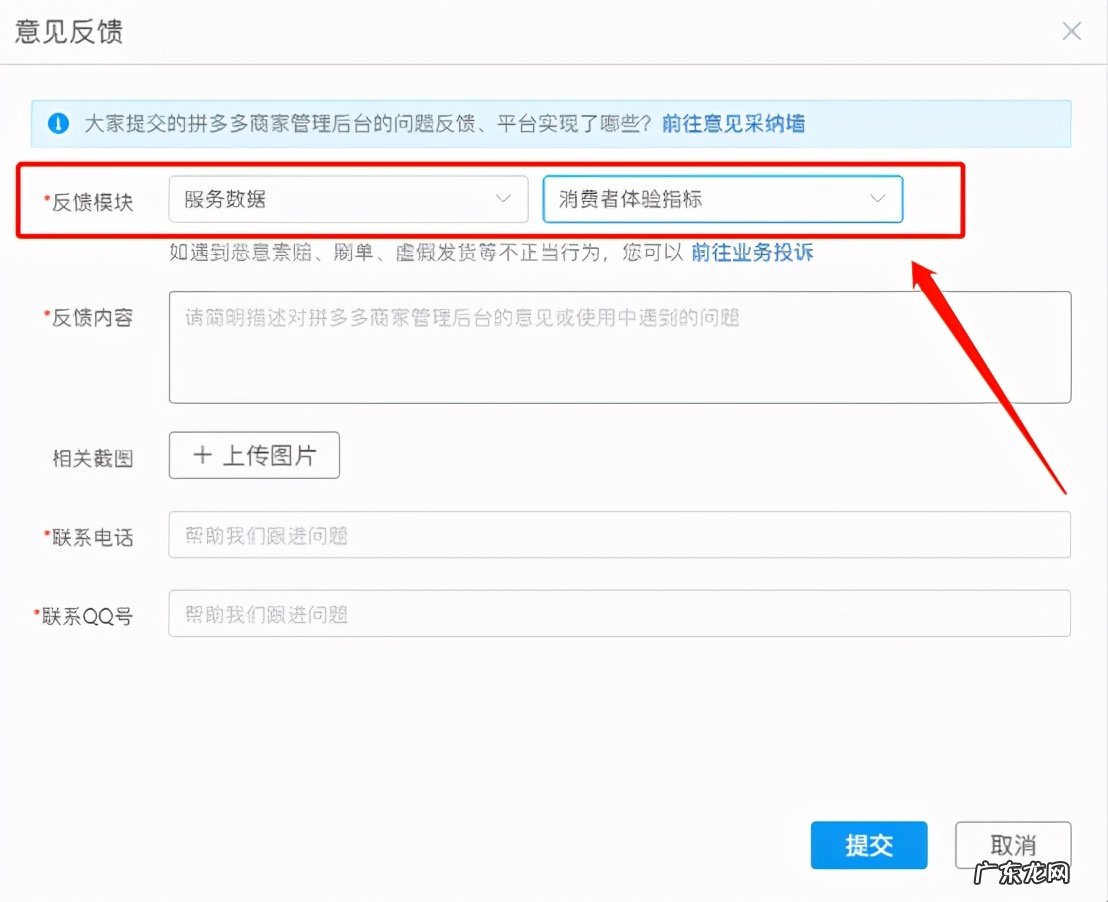
Task: Click the X icon to close 意见反馈
Action: [1071, 31]
